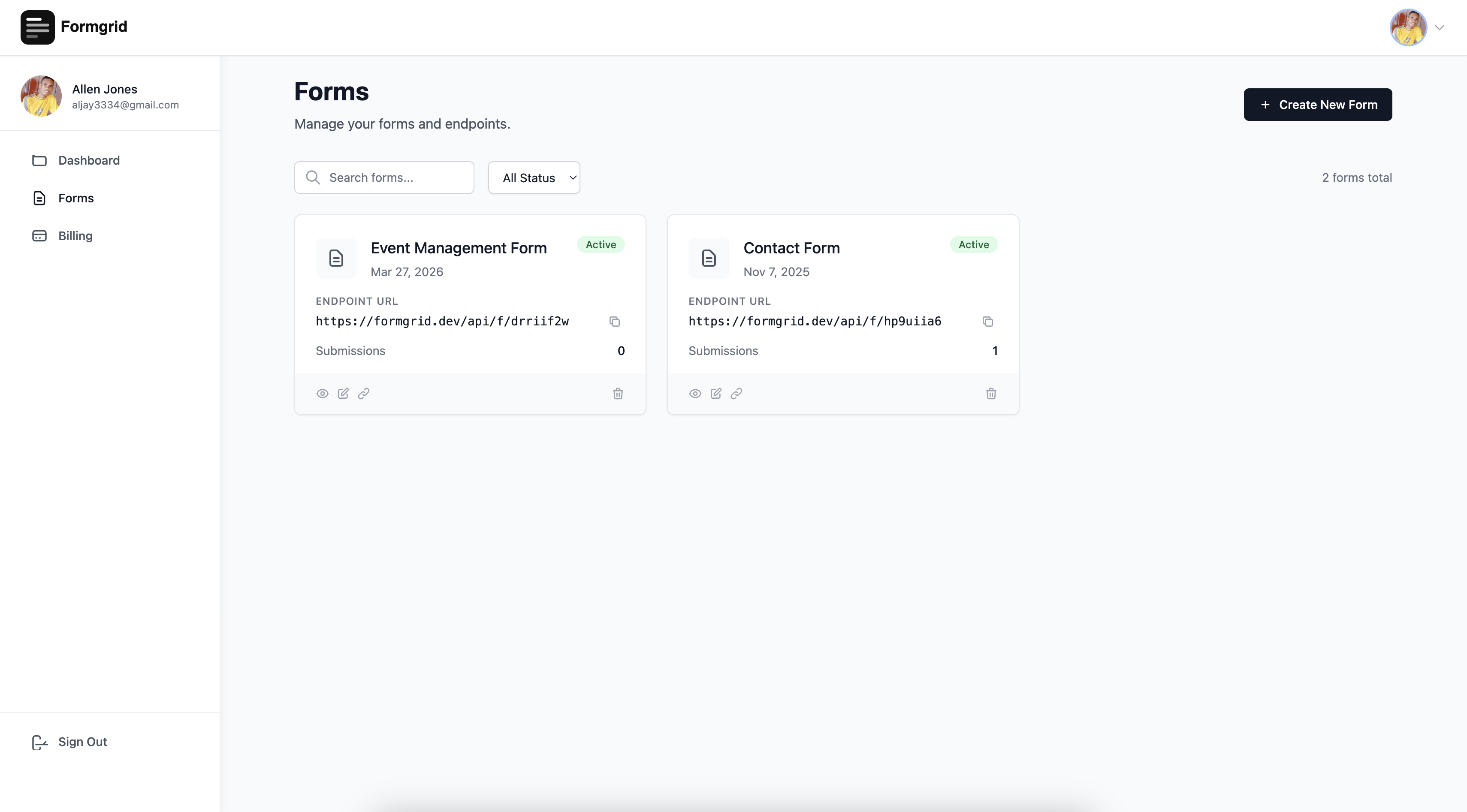Copy the Contact Form endpoint URL

pos(987,322)
